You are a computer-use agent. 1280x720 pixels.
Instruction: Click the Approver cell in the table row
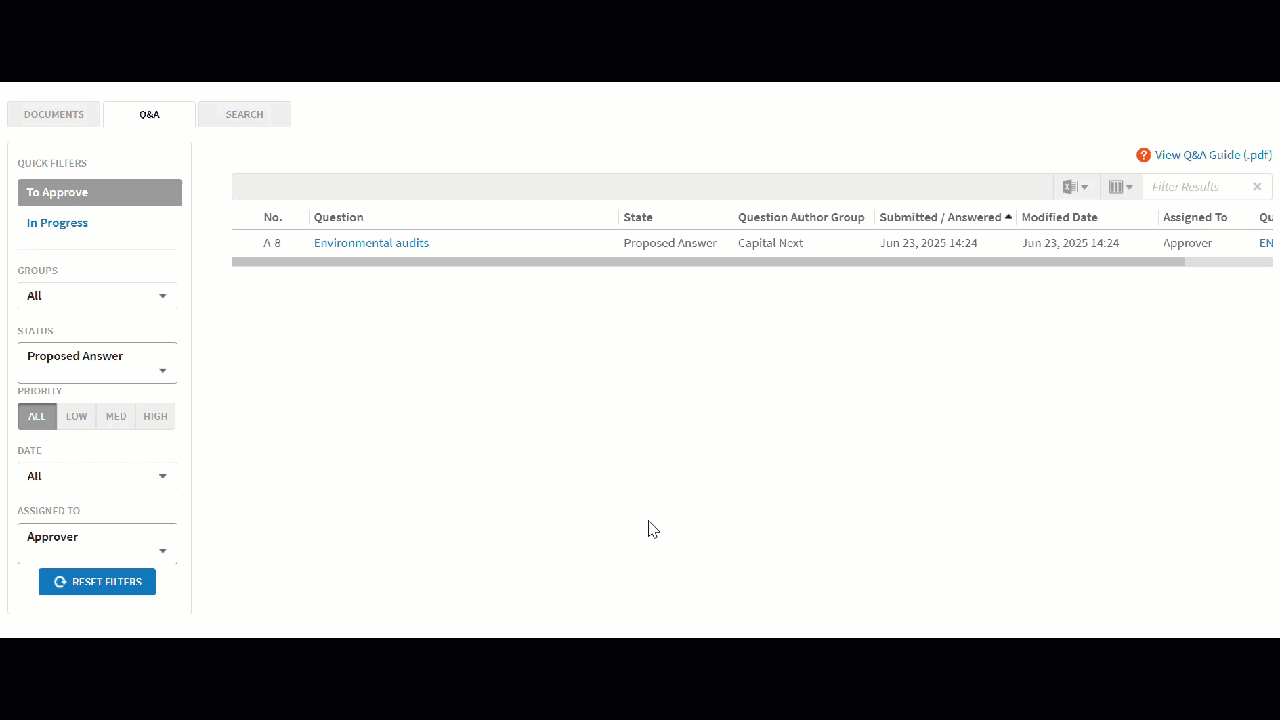click(x=1188, y=243)
